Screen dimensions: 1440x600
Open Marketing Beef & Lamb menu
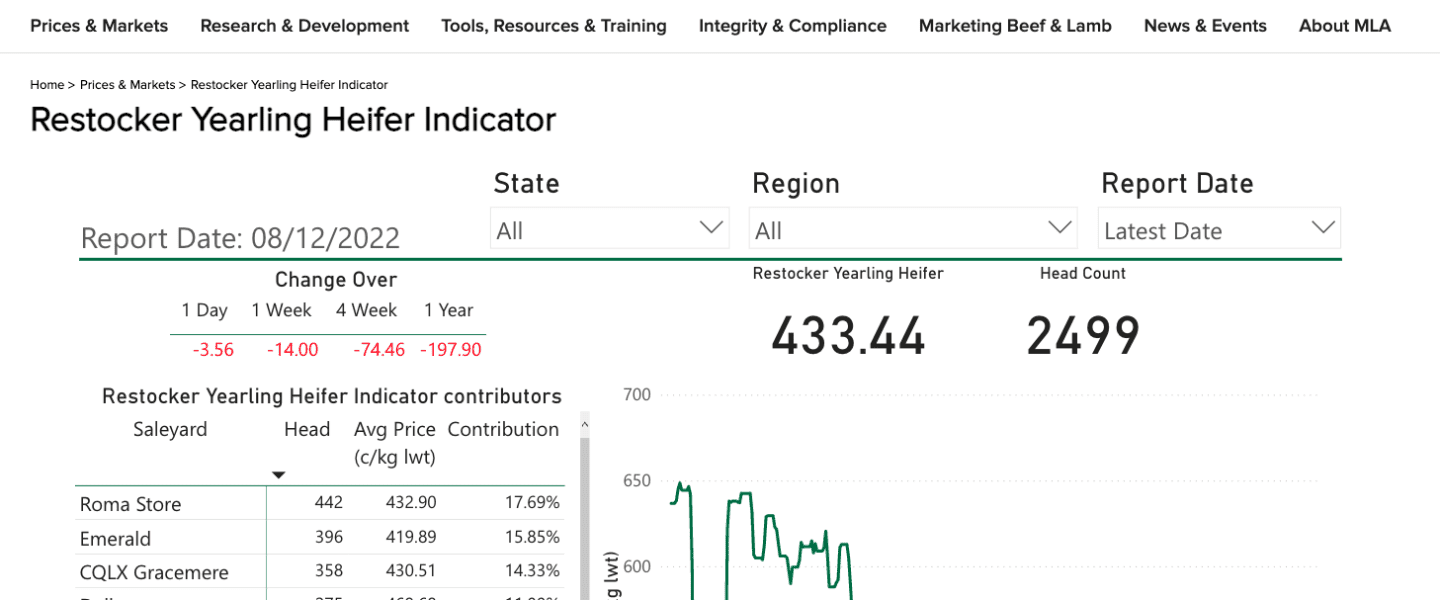coord(1015,26)
